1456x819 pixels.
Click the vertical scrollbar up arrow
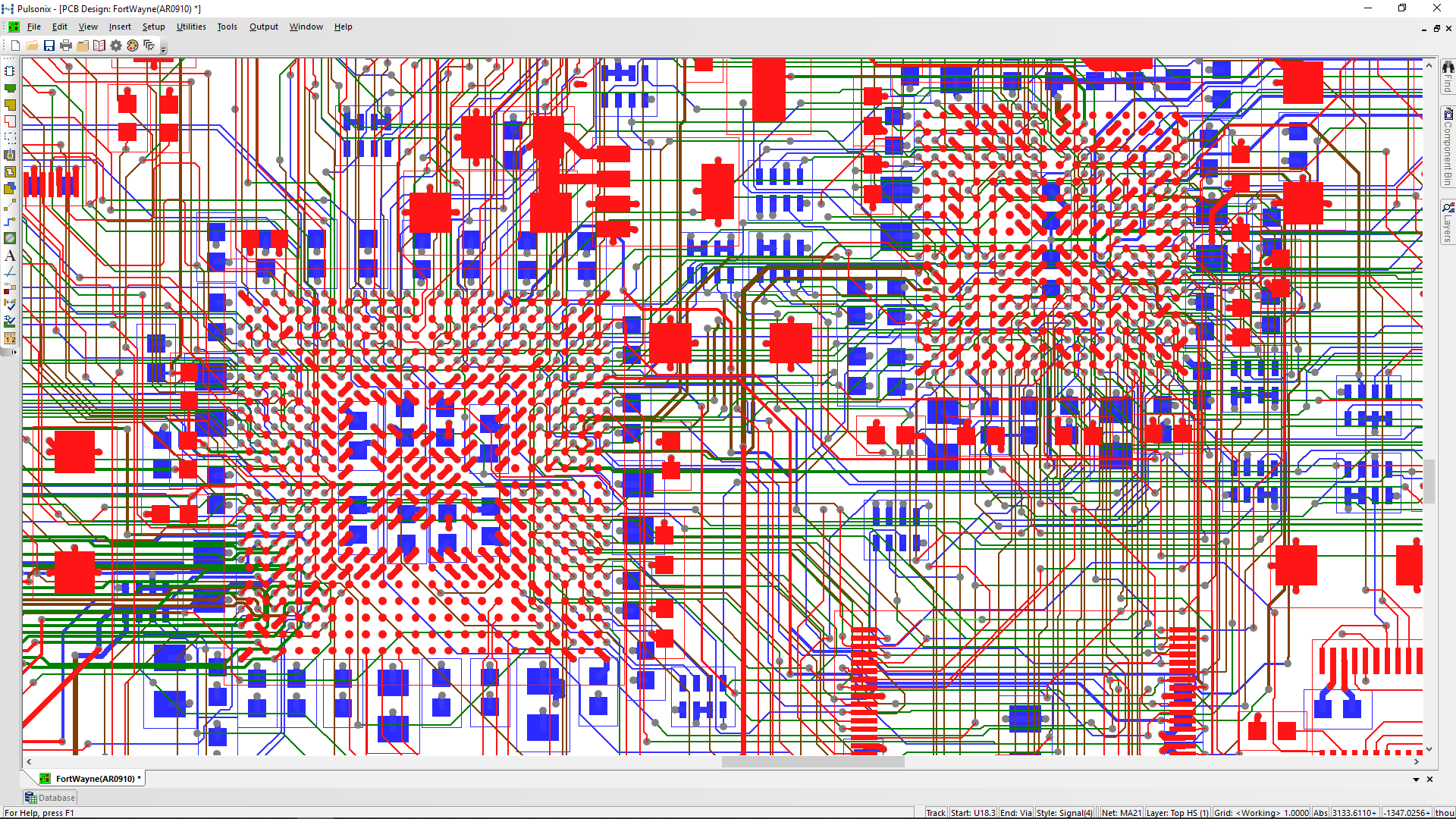[x=1429, y=66]
